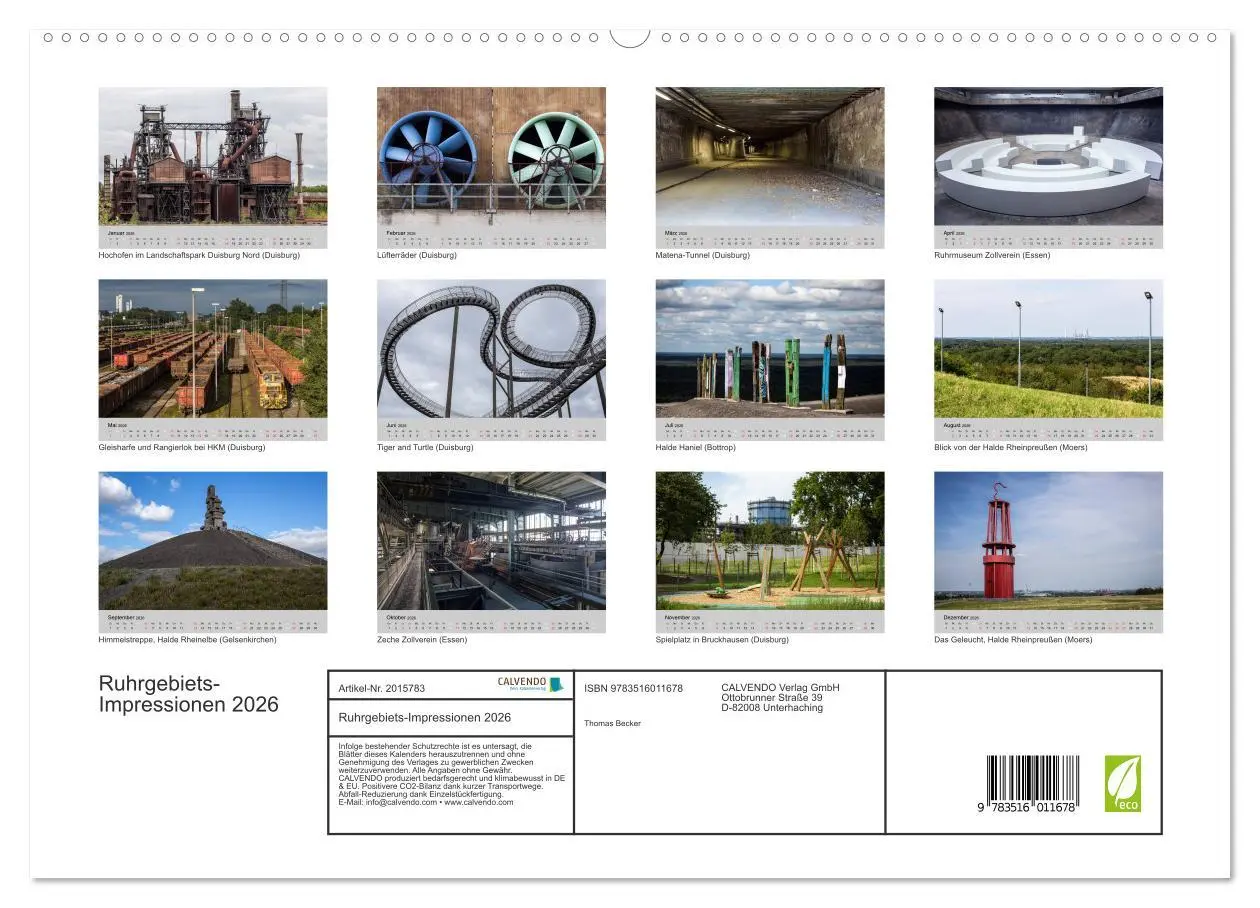Click the email info@calvendo.com line
Viewport: 1260px width, 908px height.
coord(426,802)
